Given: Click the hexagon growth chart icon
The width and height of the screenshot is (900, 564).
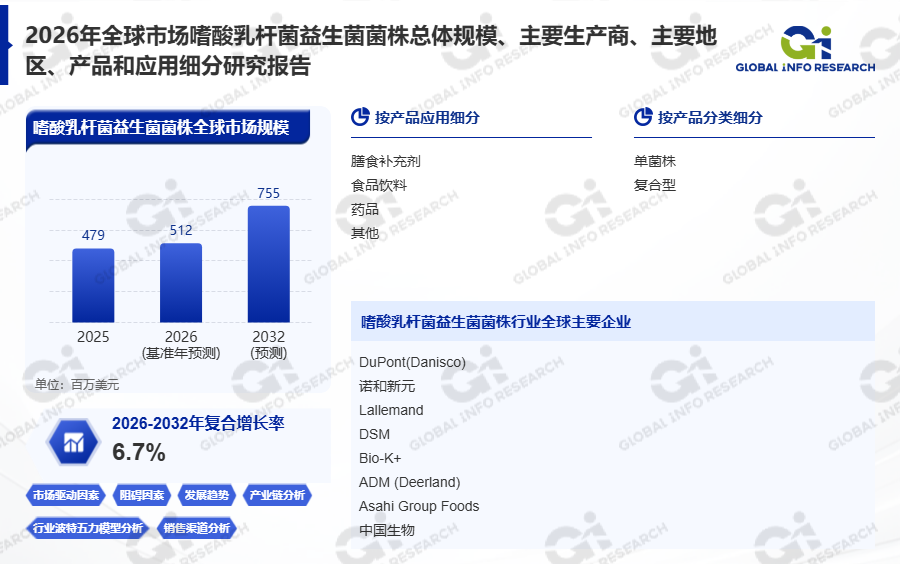Looking at the screenshot, I should click(x=73, y=442).
